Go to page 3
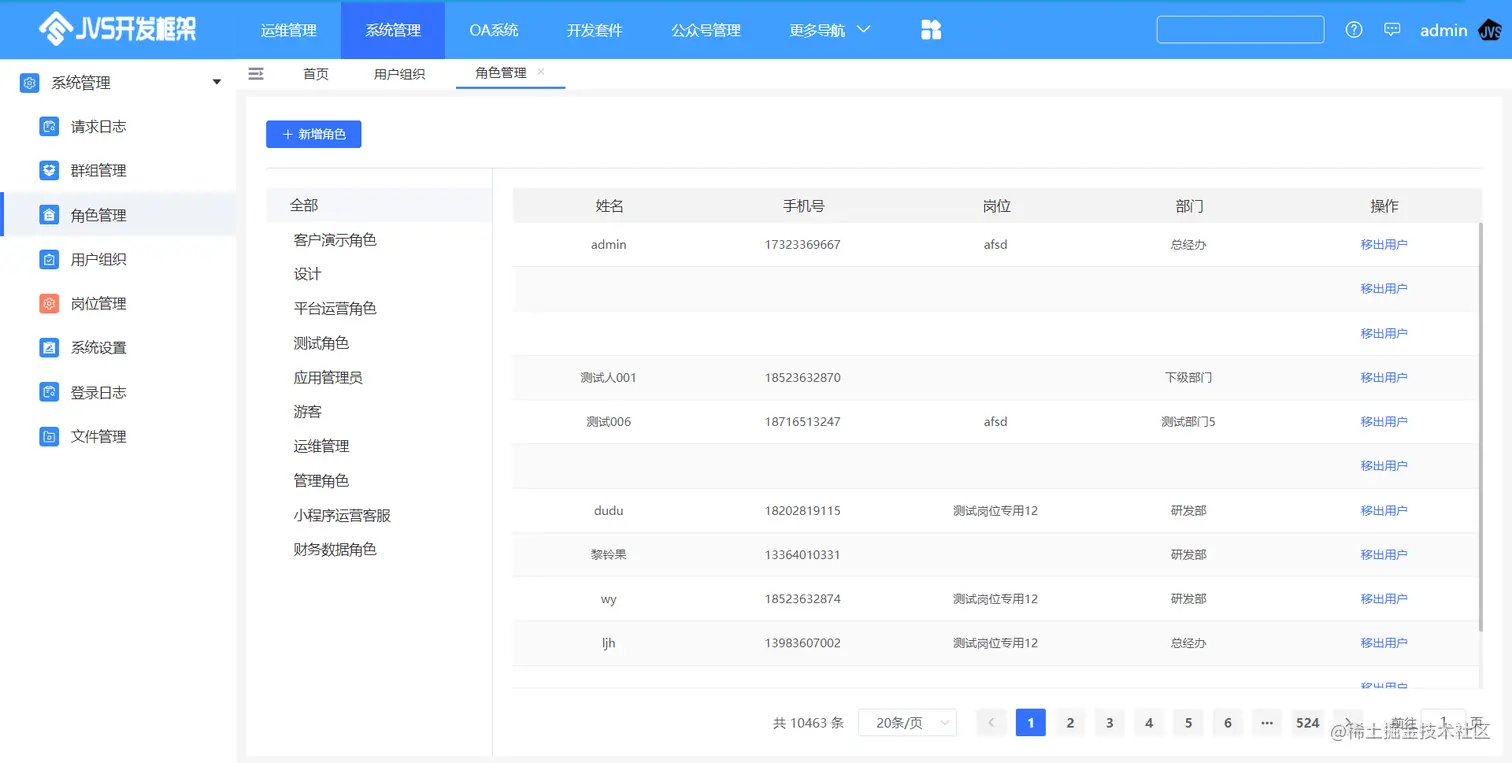The width and height of the screenshot is (1512, 763). [1109, 723]
